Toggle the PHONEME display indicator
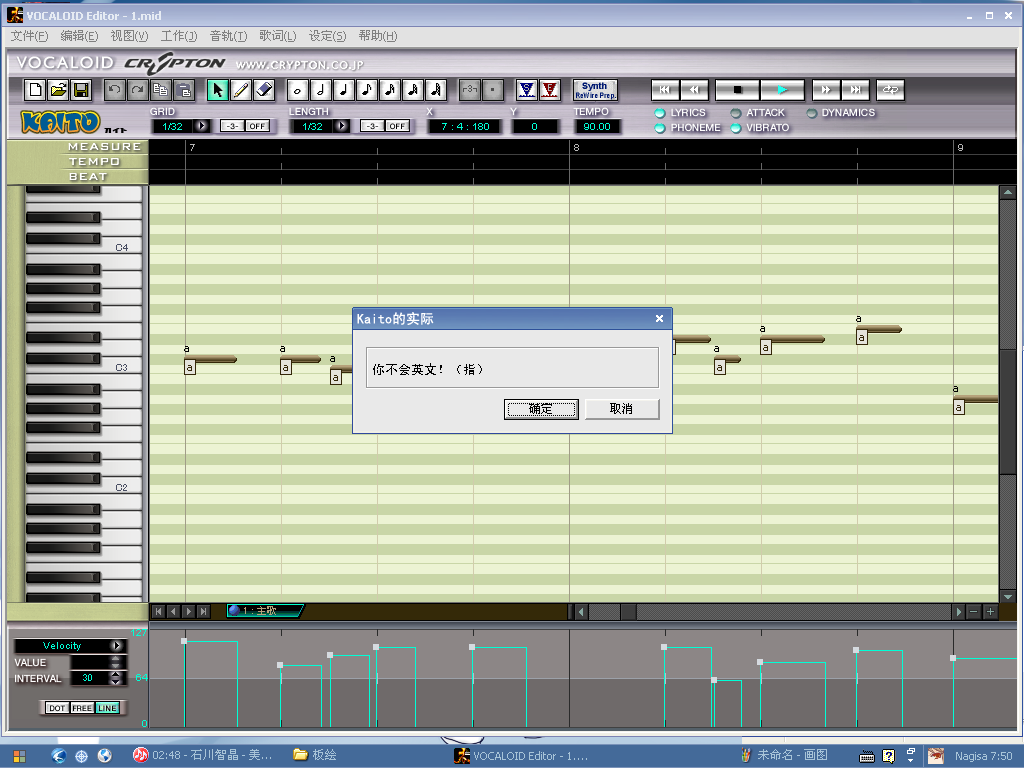Screen dimensions: 1024x768 click(660, 128)
